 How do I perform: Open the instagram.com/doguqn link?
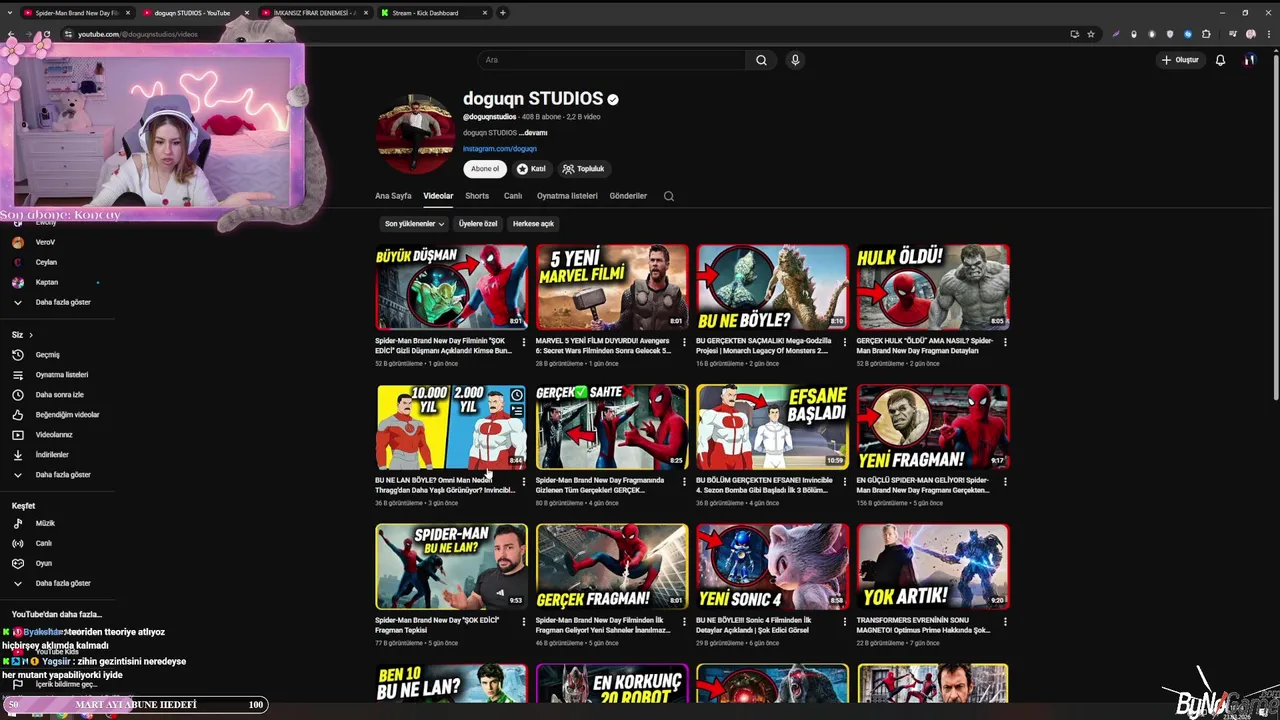[x=500, y=149]
